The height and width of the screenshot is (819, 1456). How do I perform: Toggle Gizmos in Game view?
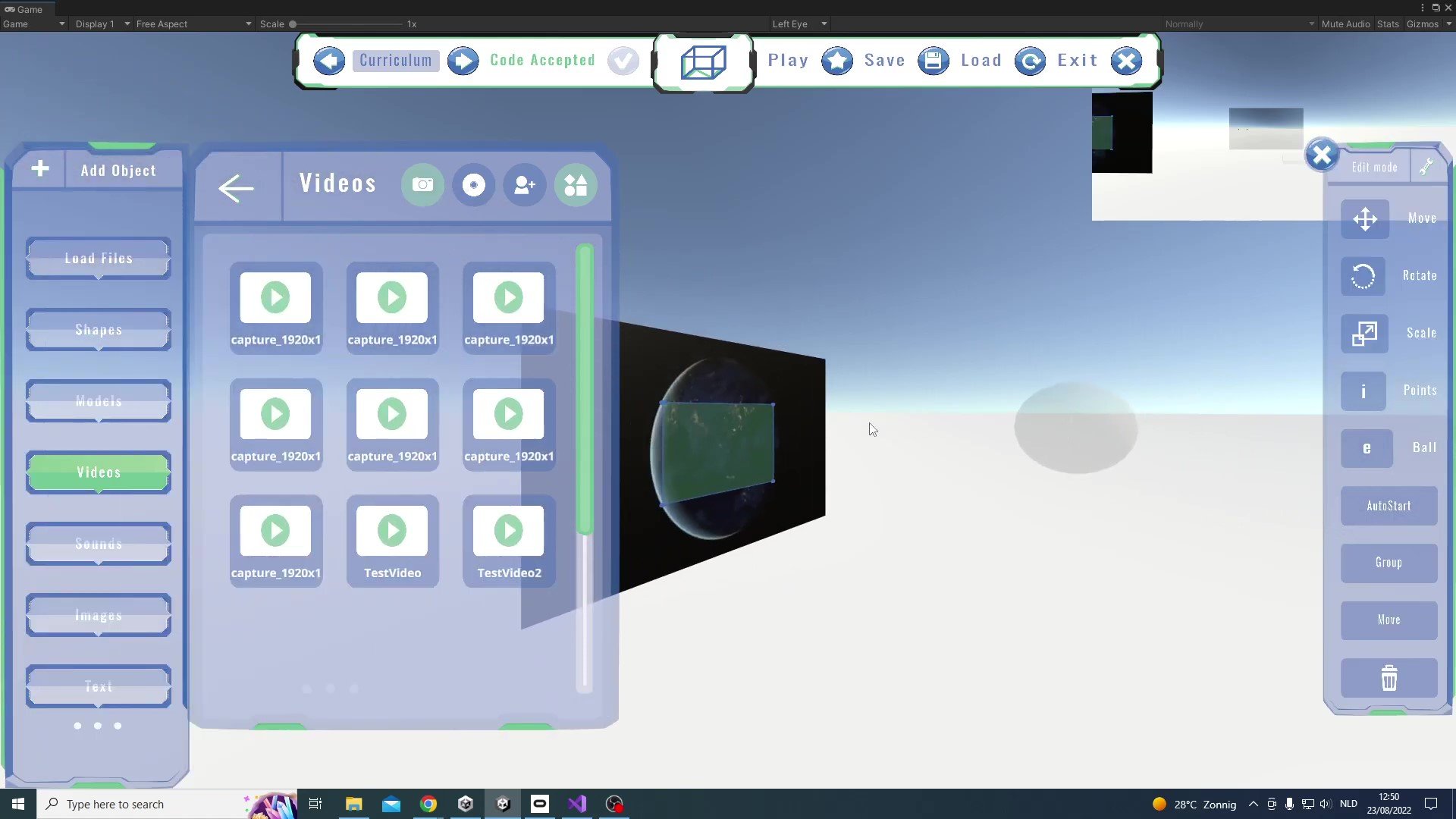(1422, 24)
